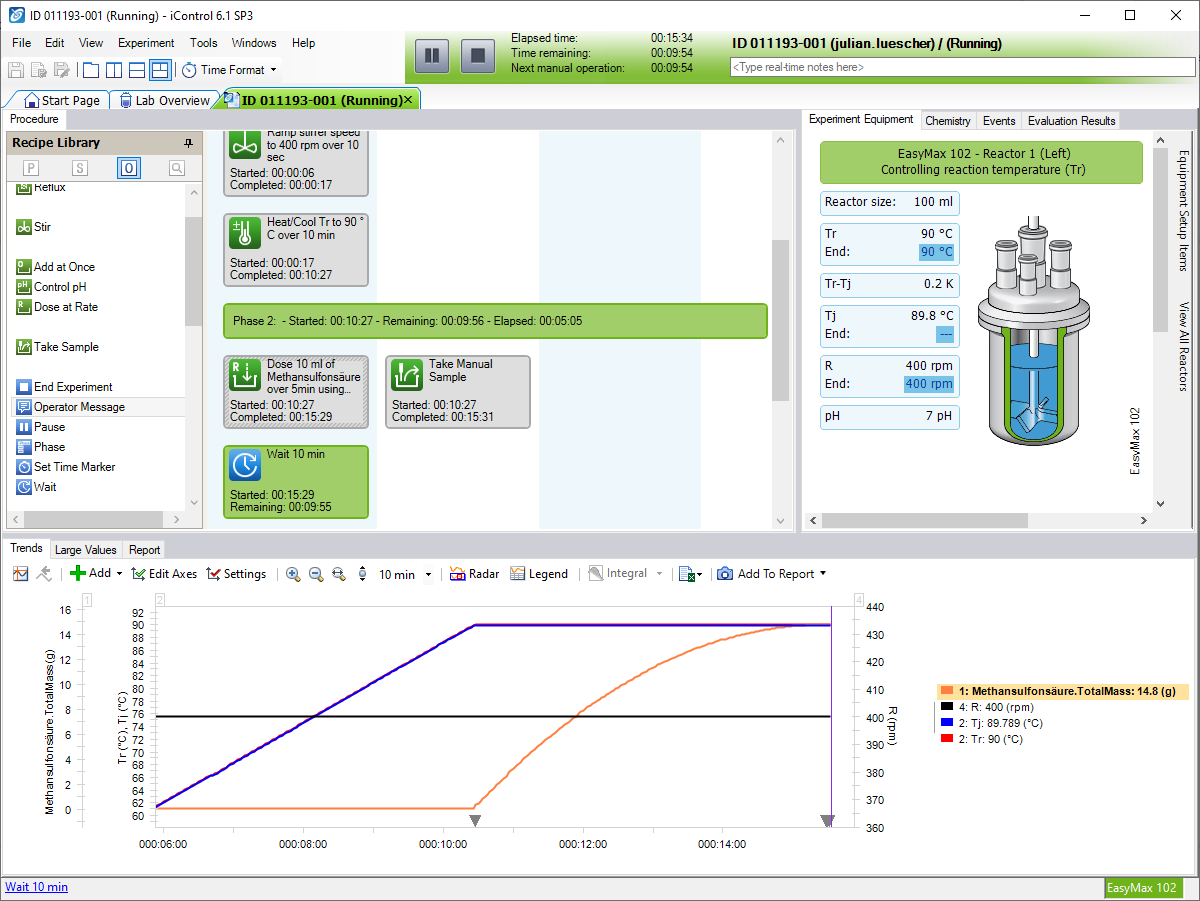1200x901 pixels.
Task: Open the Report tab
Action: [x=145, y=550]
